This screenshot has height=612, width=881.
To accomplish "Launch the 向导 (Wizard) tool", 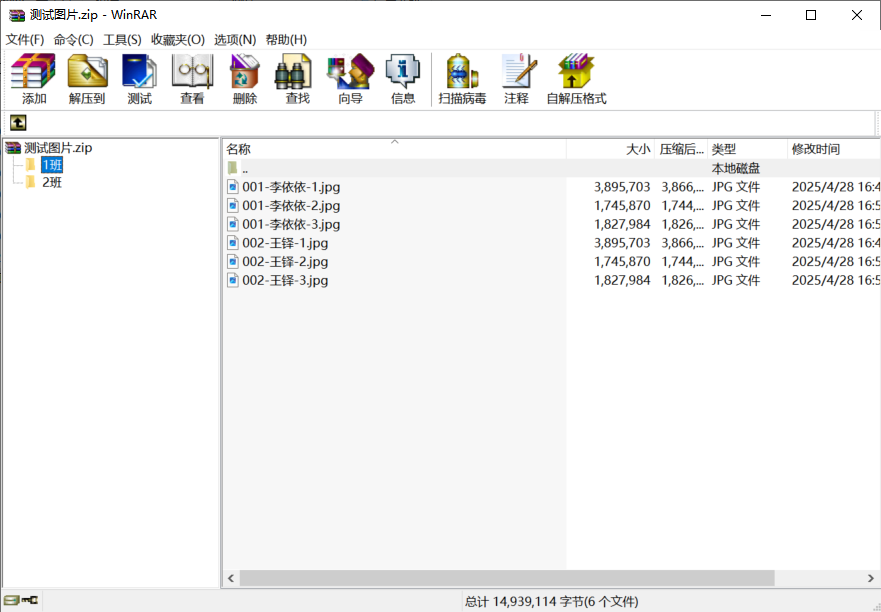I will coord(350,79).
